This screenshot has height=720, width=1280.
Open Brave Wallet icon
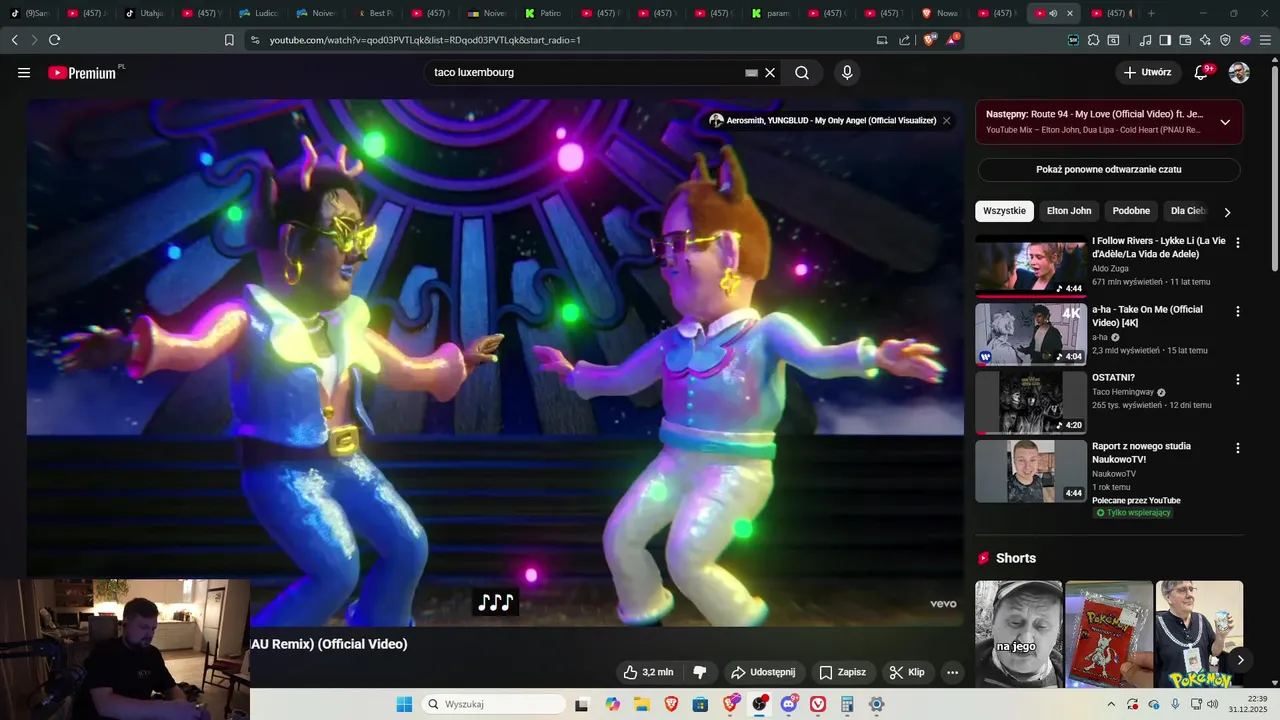(x=1185, y=40)
